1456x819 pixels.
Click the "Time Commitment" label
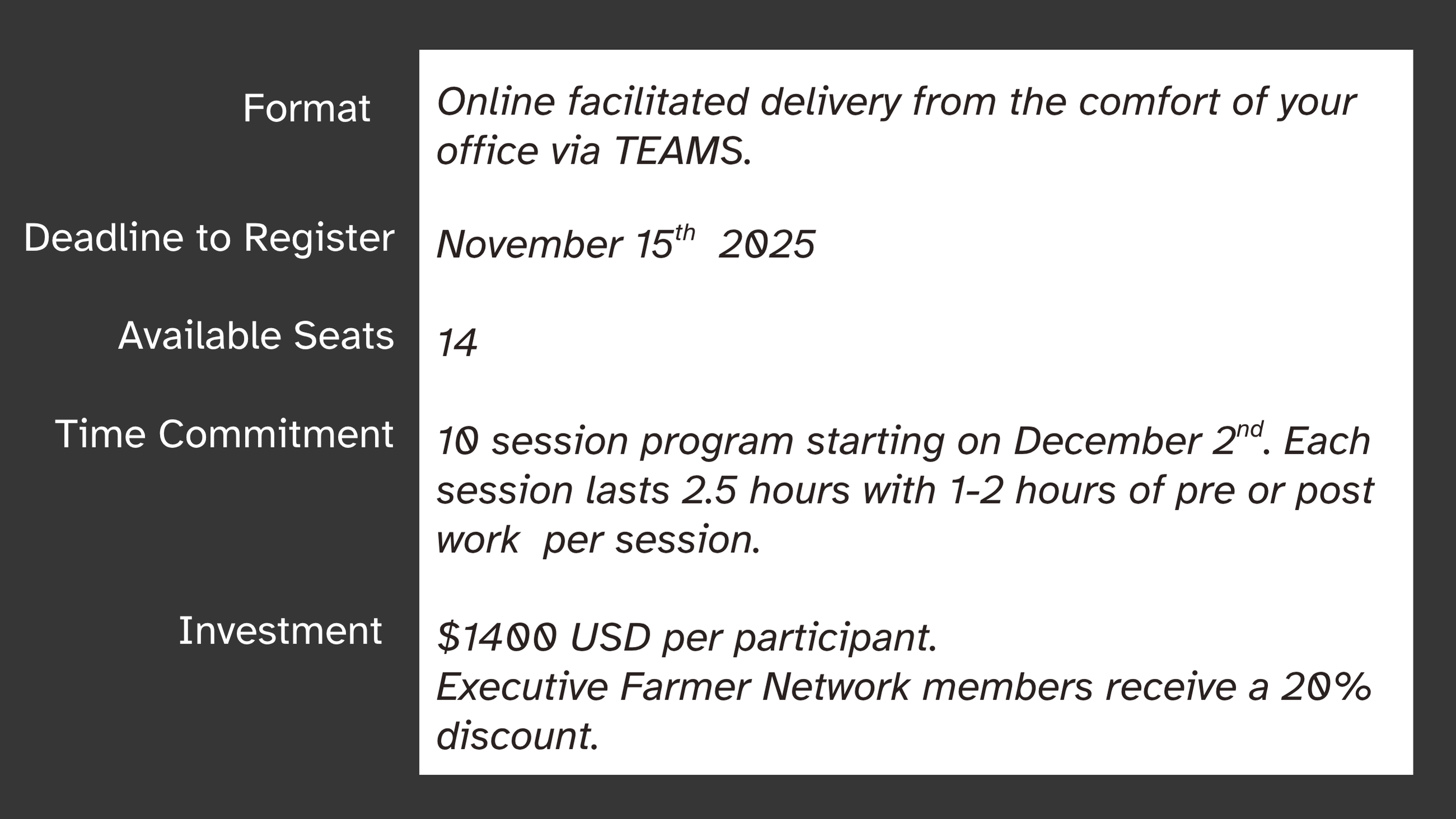225,434
